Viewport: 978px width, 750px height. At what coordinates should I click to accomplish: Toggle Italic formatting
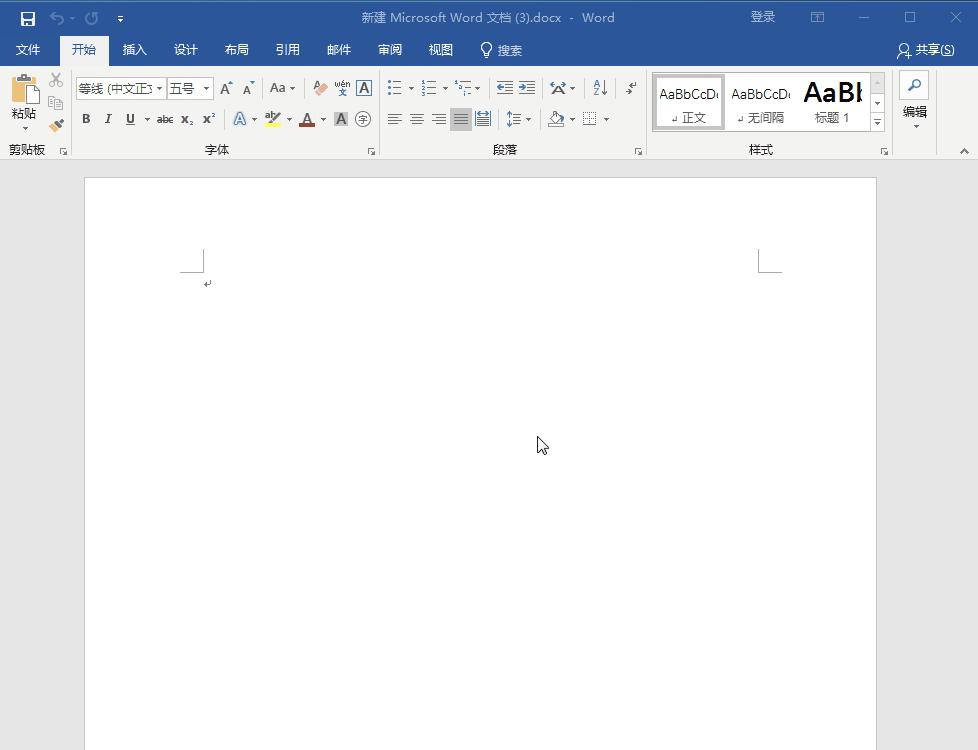coord(108,119)
